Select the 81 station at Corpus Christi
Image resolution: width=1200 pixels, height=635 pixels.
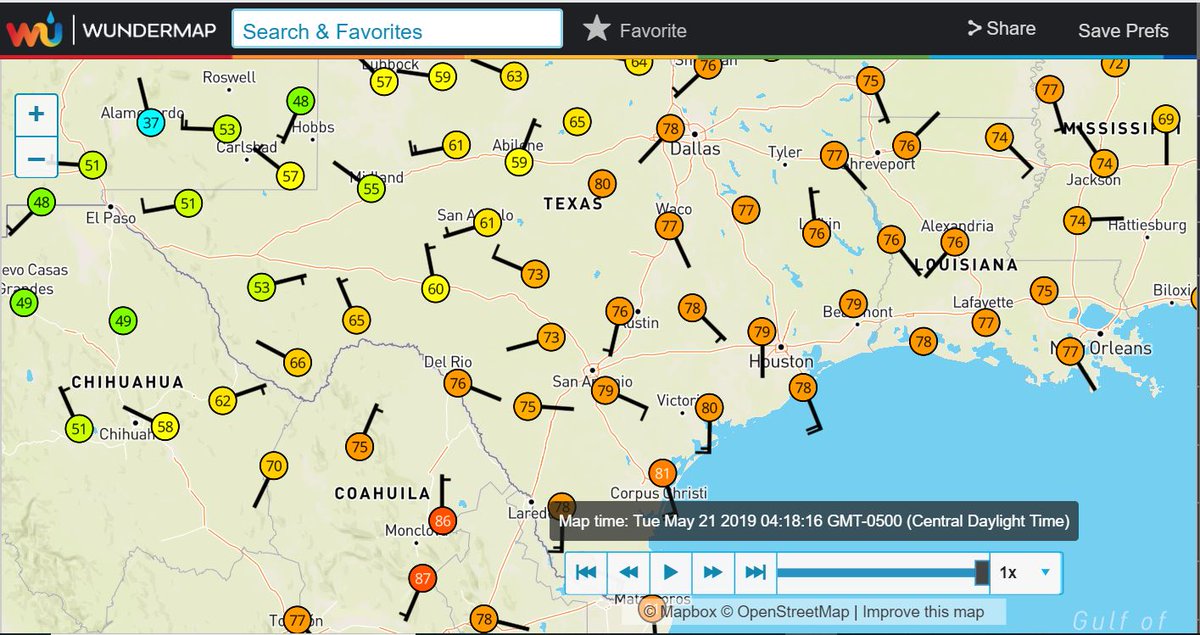[662, 473]
